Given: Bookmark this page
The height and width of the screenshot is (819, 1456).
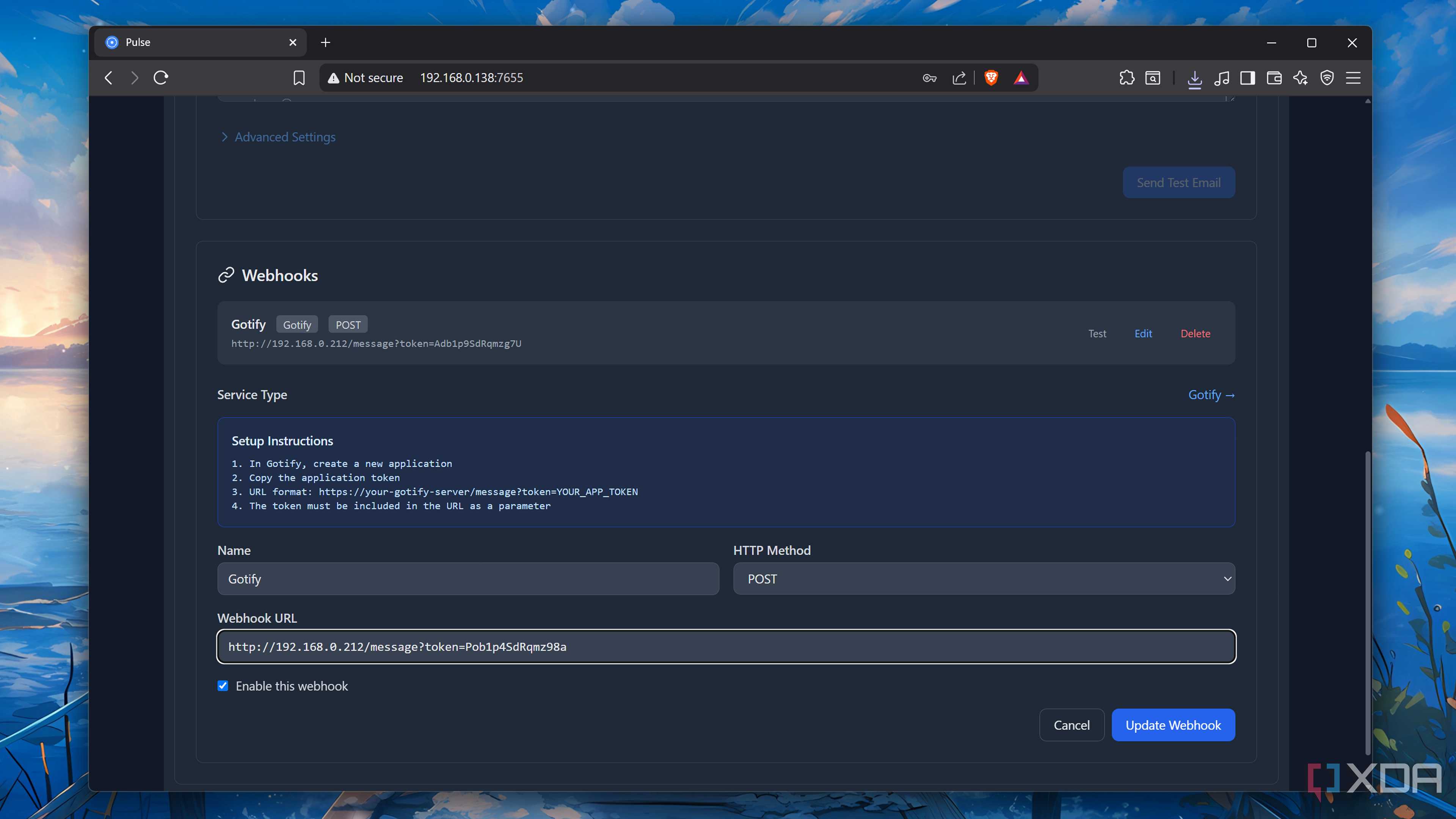Looking at the screenshot, I should 299,77.
